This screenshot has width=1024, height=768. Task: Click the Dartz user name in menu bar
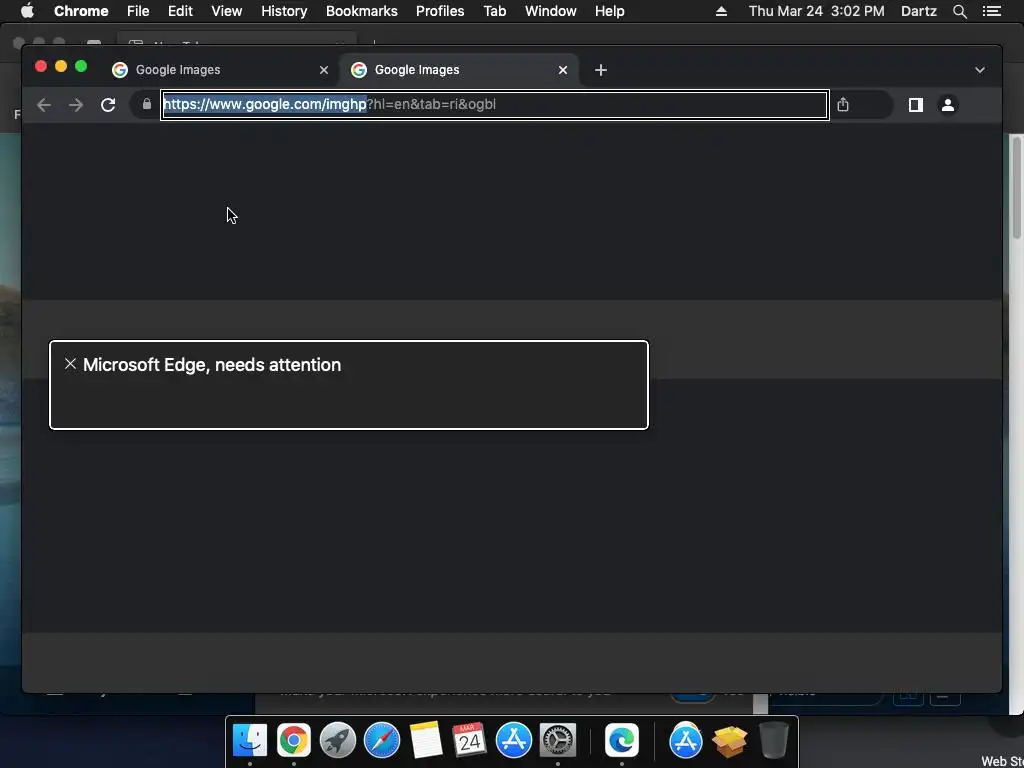pos(919,11)
